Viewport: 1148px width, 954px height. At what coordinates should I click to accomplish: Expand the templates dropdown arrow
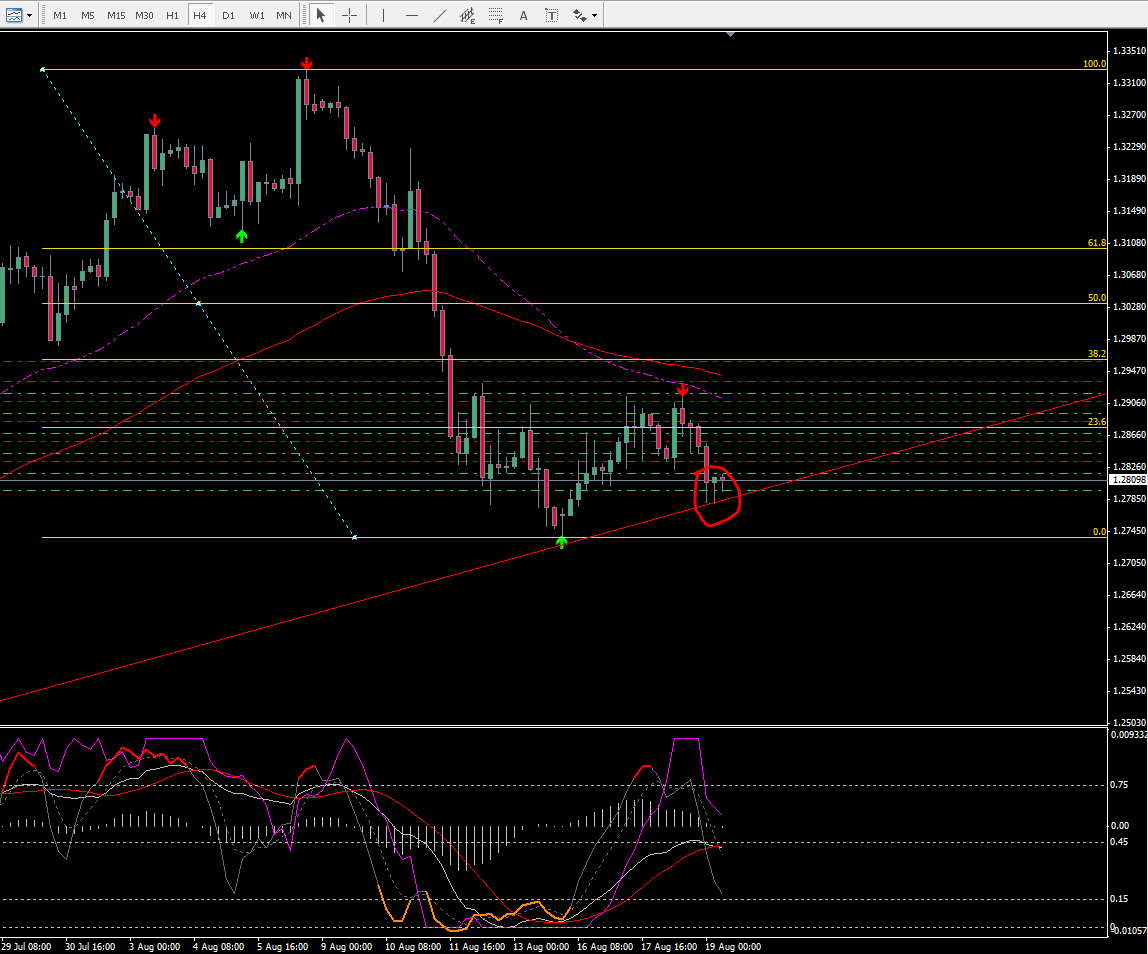[30, 15]
